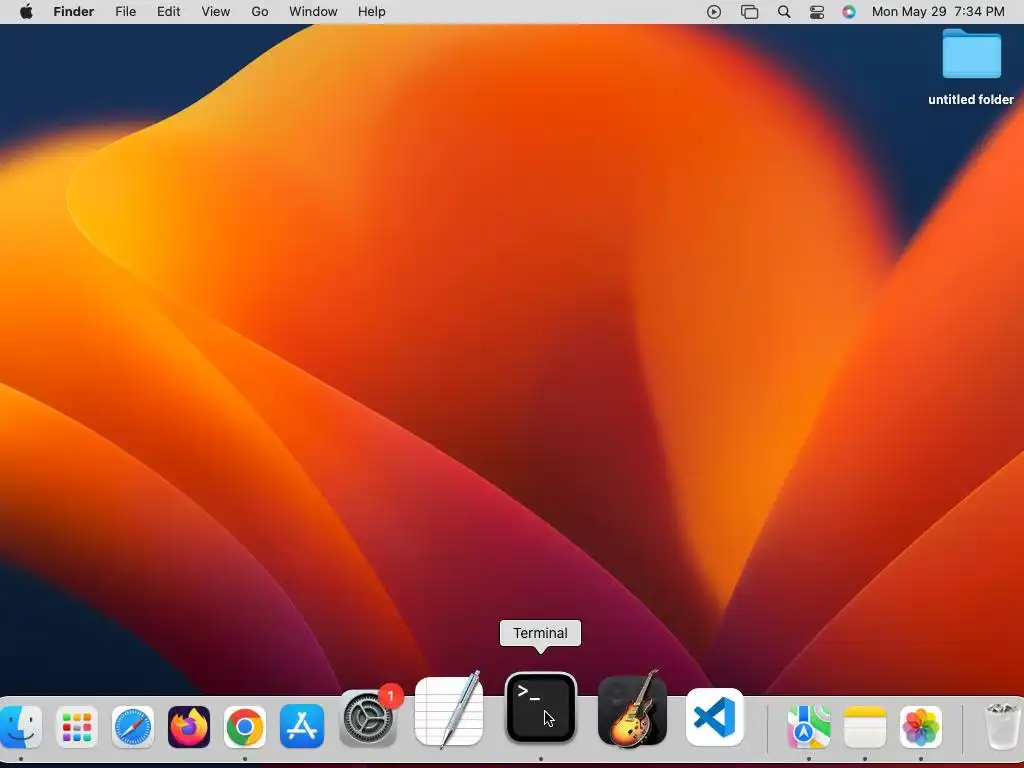1024x768 pixels.
Task: Launch Firefox from the Dock
Action: pyautogui.click(x=189, y=726)
